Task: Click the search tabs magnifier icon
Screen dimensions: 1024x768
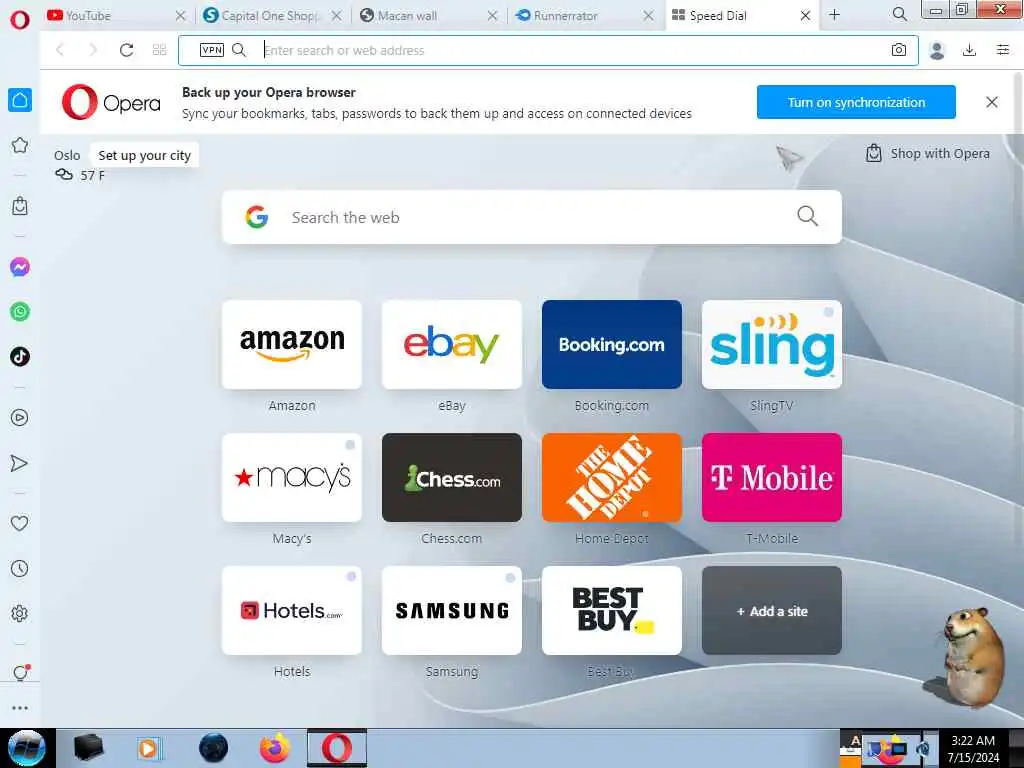Action: 899,14
